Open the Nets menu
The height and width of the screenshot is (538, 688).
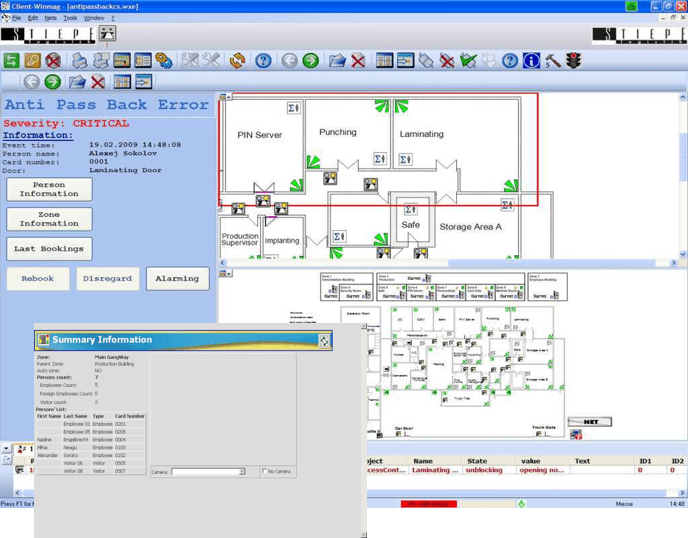point(50,18)
